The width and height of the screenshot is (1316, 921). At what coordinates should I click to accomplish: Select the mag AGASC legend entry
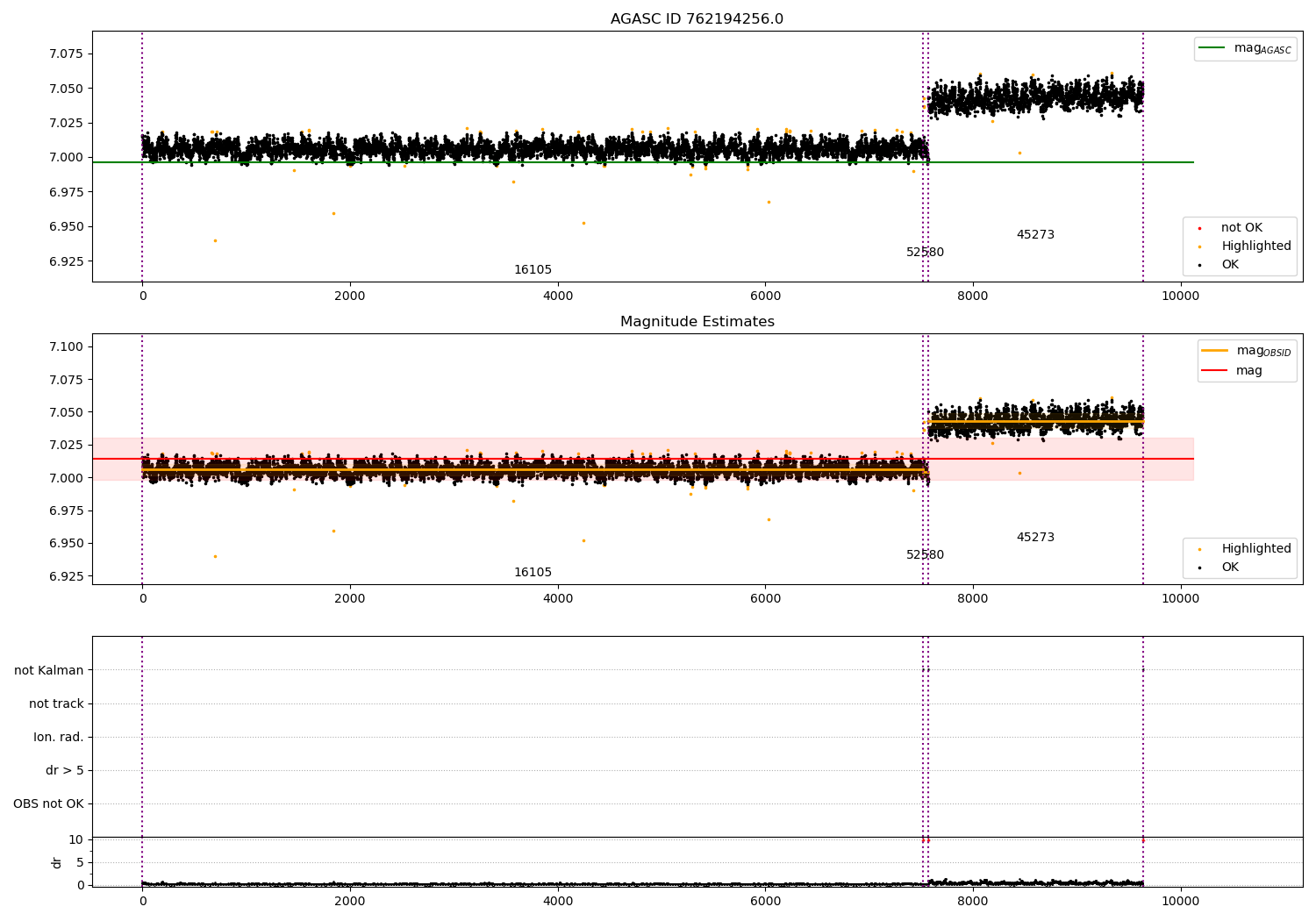coord(1245,48)
